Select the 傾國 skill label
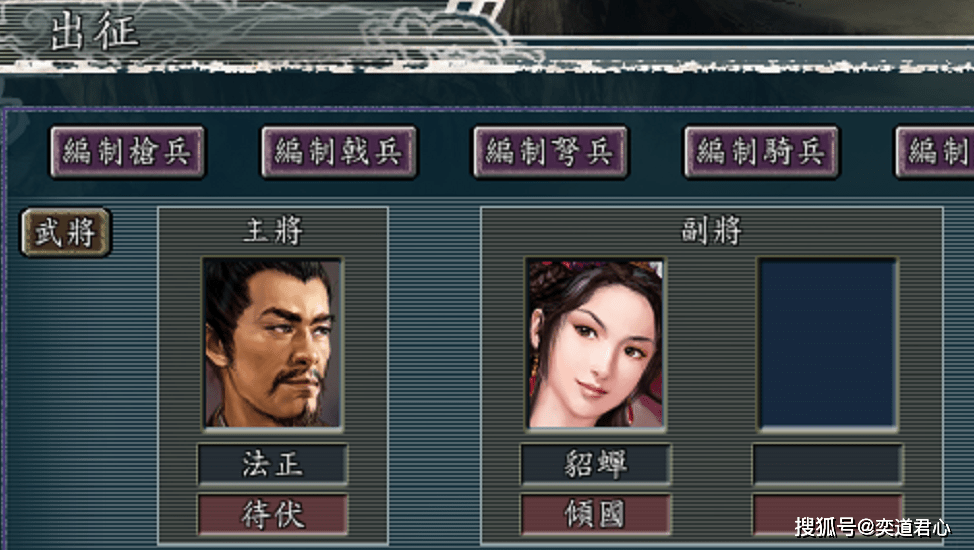 [x=595, y=515]
